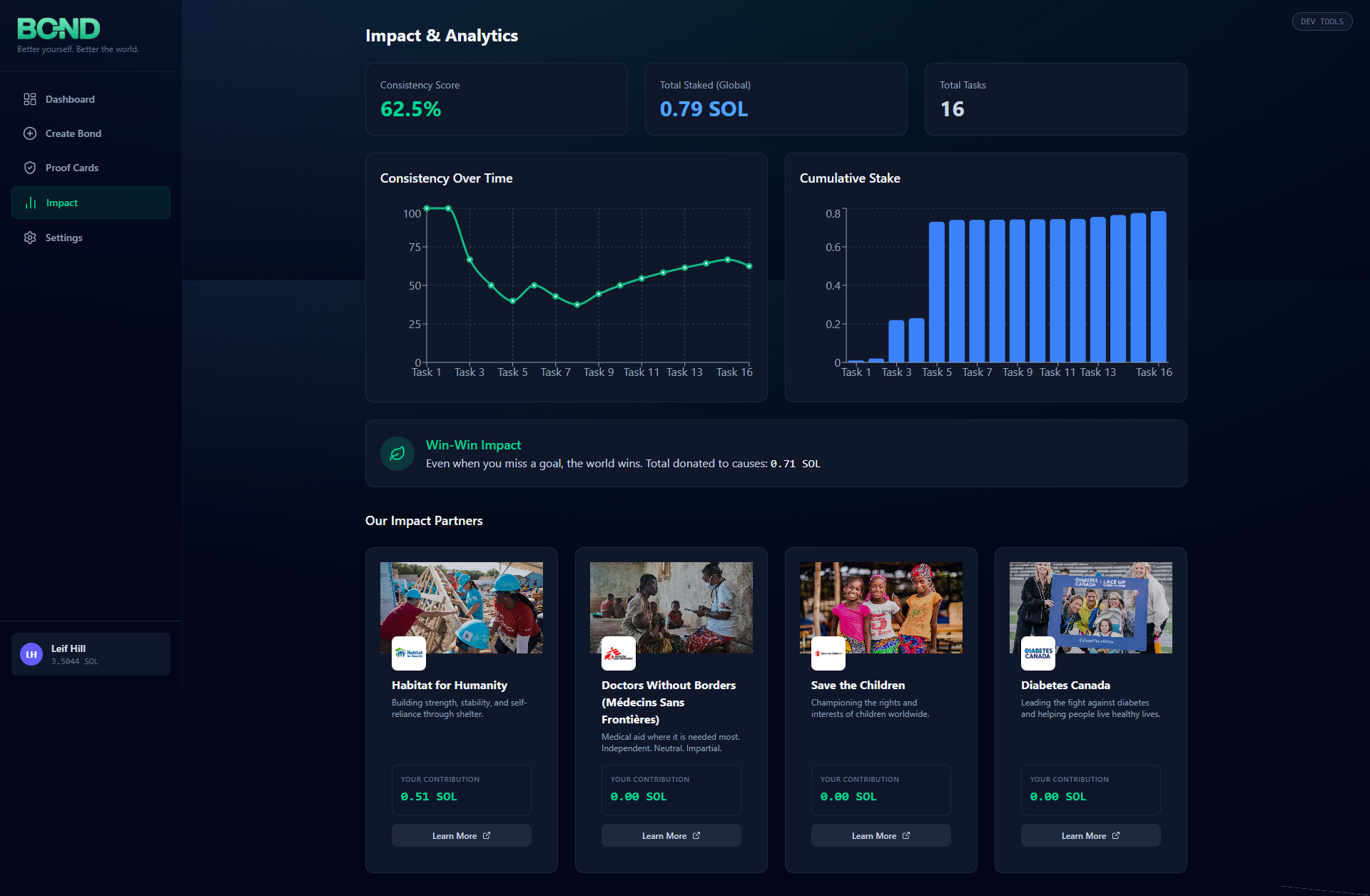Image resolution: width=1370 pixels, height=896 pixels.
Task: Click the Habitat for Humanity logo badge
Action: [409, 653]
